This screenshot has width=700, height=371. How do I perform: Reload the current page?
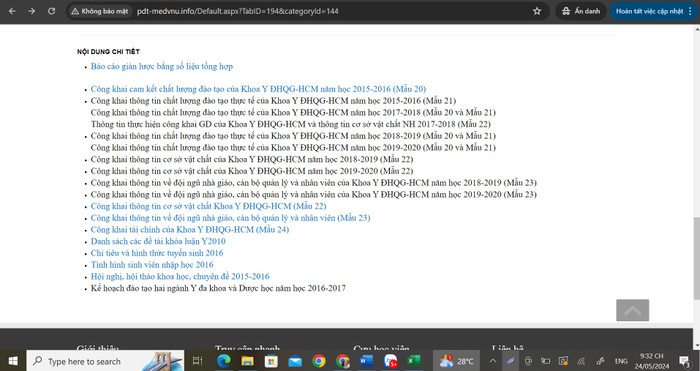coord(51,11)
